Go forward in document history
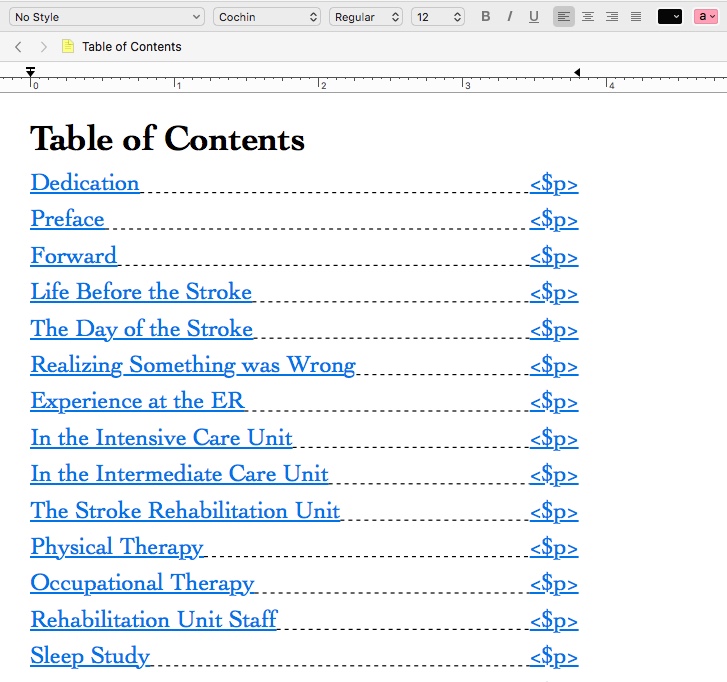This screenshot has height=682, width=727. click(43, 47)
